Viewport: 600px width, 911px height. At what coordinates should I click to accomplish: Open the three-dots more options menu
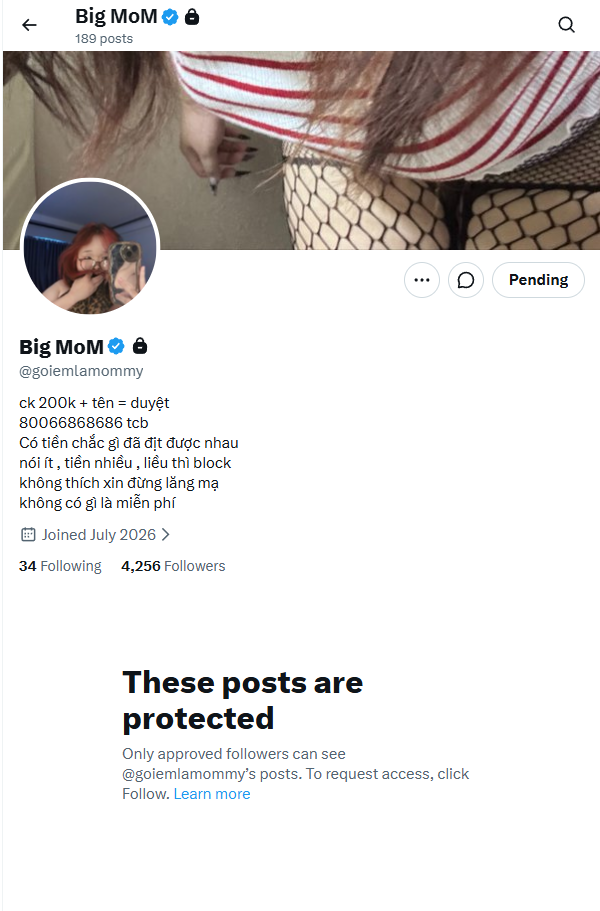coord(422,280)
